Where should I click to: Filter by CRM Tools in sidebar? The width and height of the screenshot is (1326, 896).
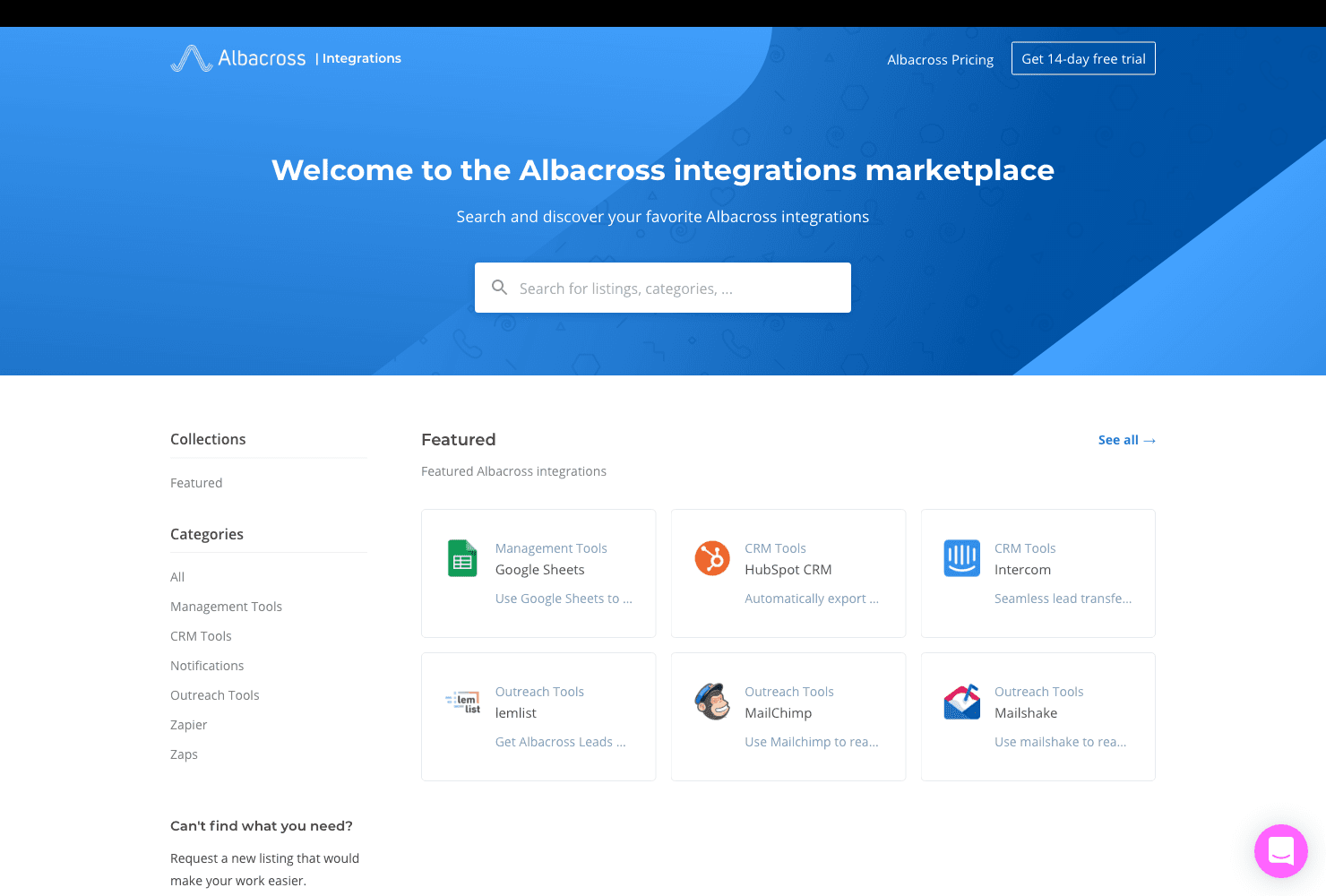pos(201,636)
